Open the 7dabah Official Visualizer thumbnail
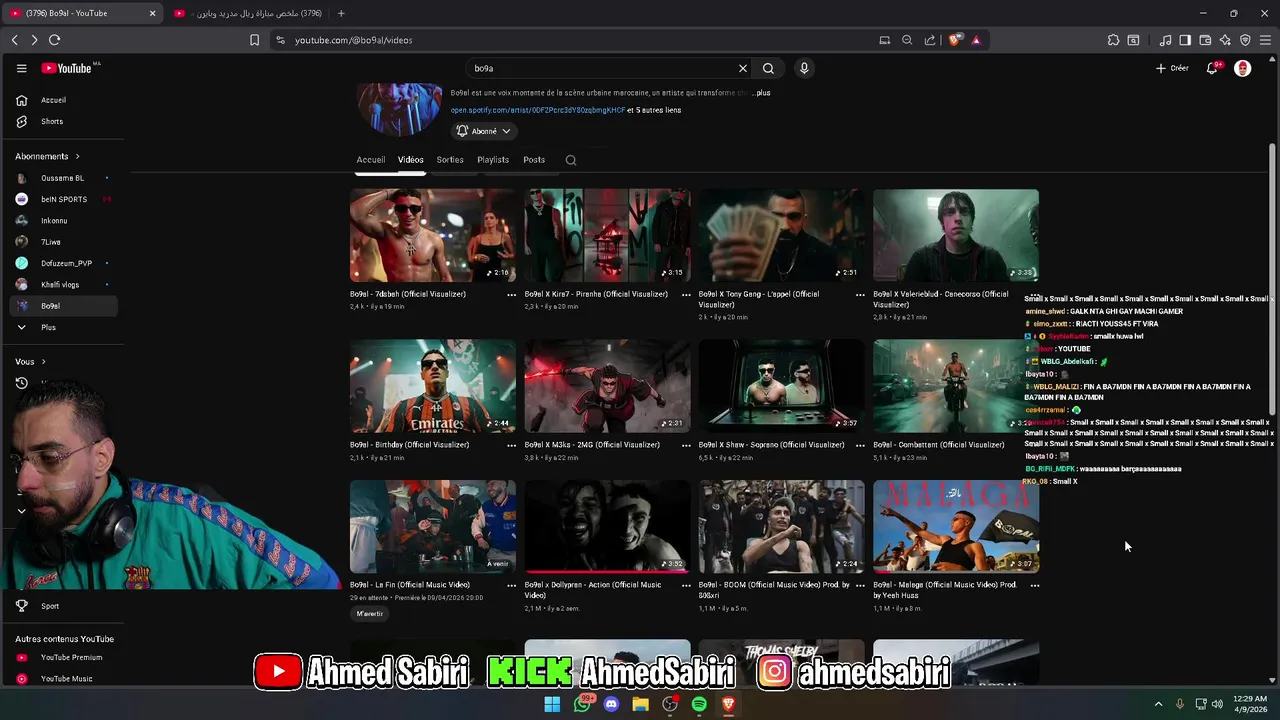Screen dimensions: 1280x720 click(433, 235)
